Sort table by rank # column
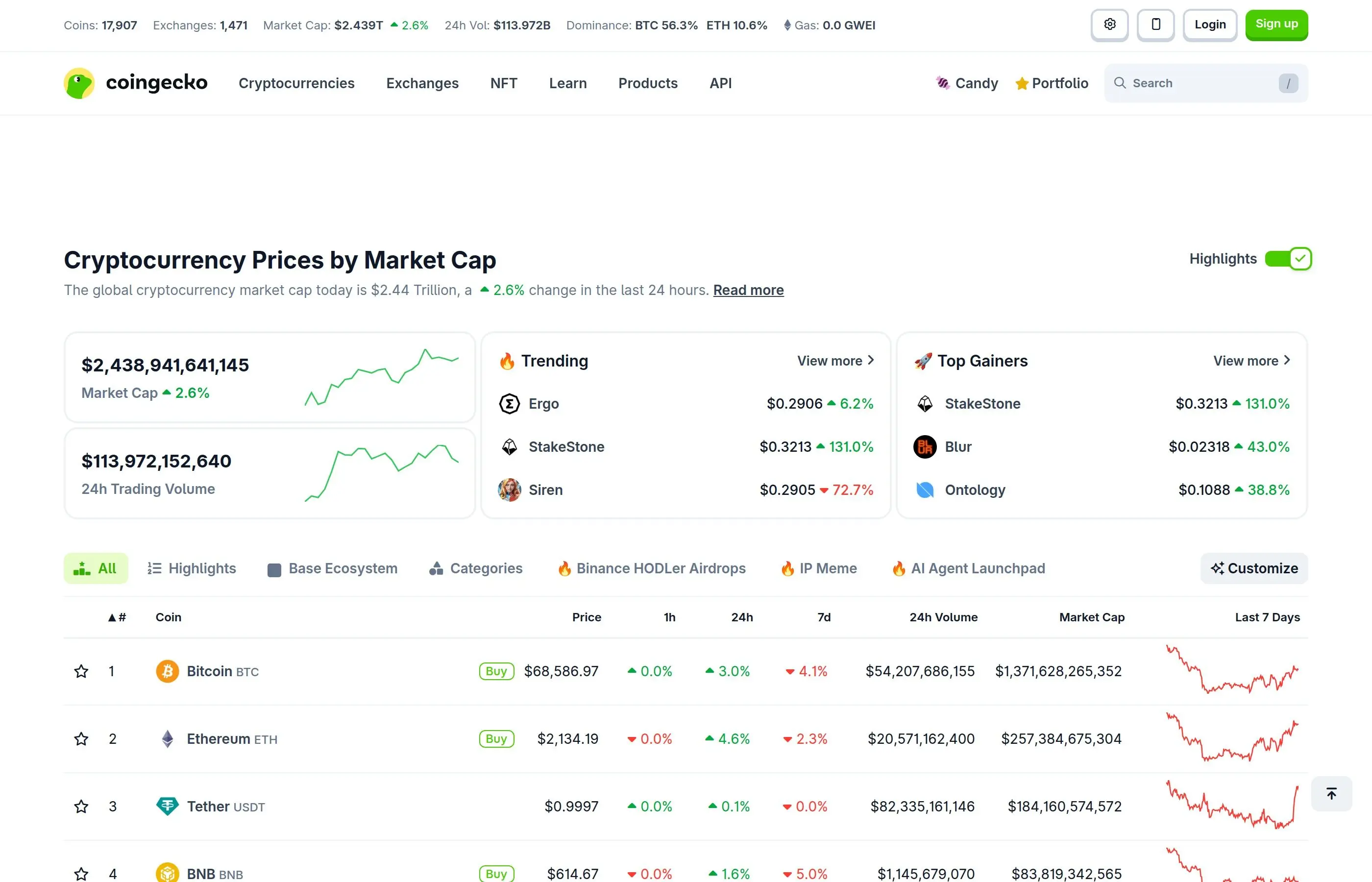Image resolution: width=1372 pixels, height=882 pixels. tap(117, 617)
